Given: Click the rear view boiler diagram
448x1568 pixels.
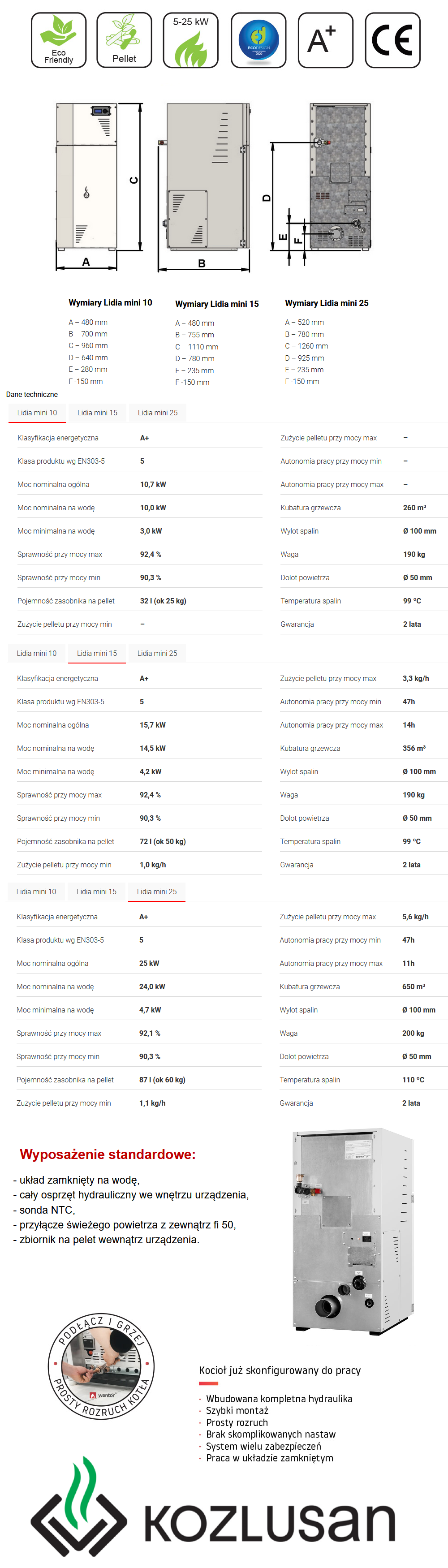Looking at the screenshot, I should (340, 177).
